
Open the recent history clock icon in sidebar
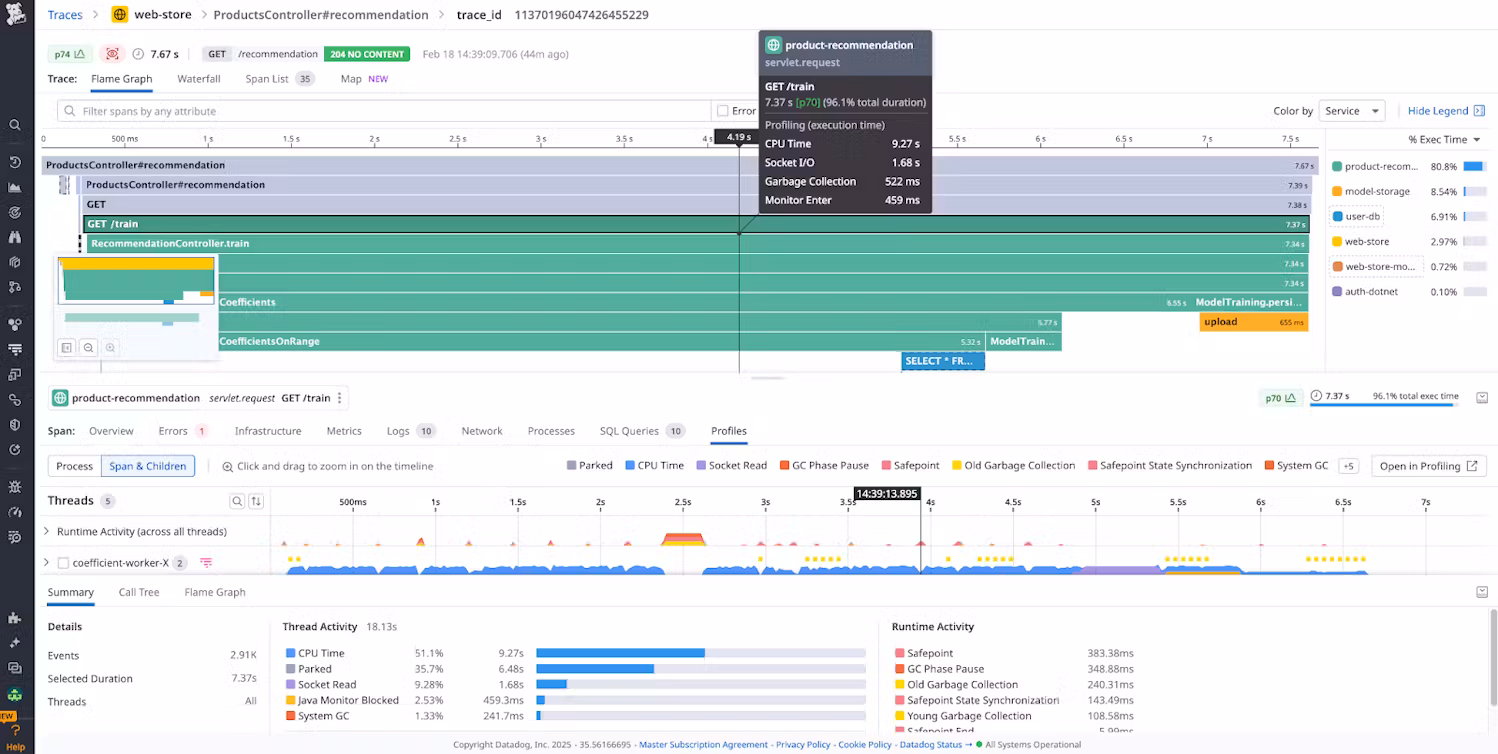point(15,162)
